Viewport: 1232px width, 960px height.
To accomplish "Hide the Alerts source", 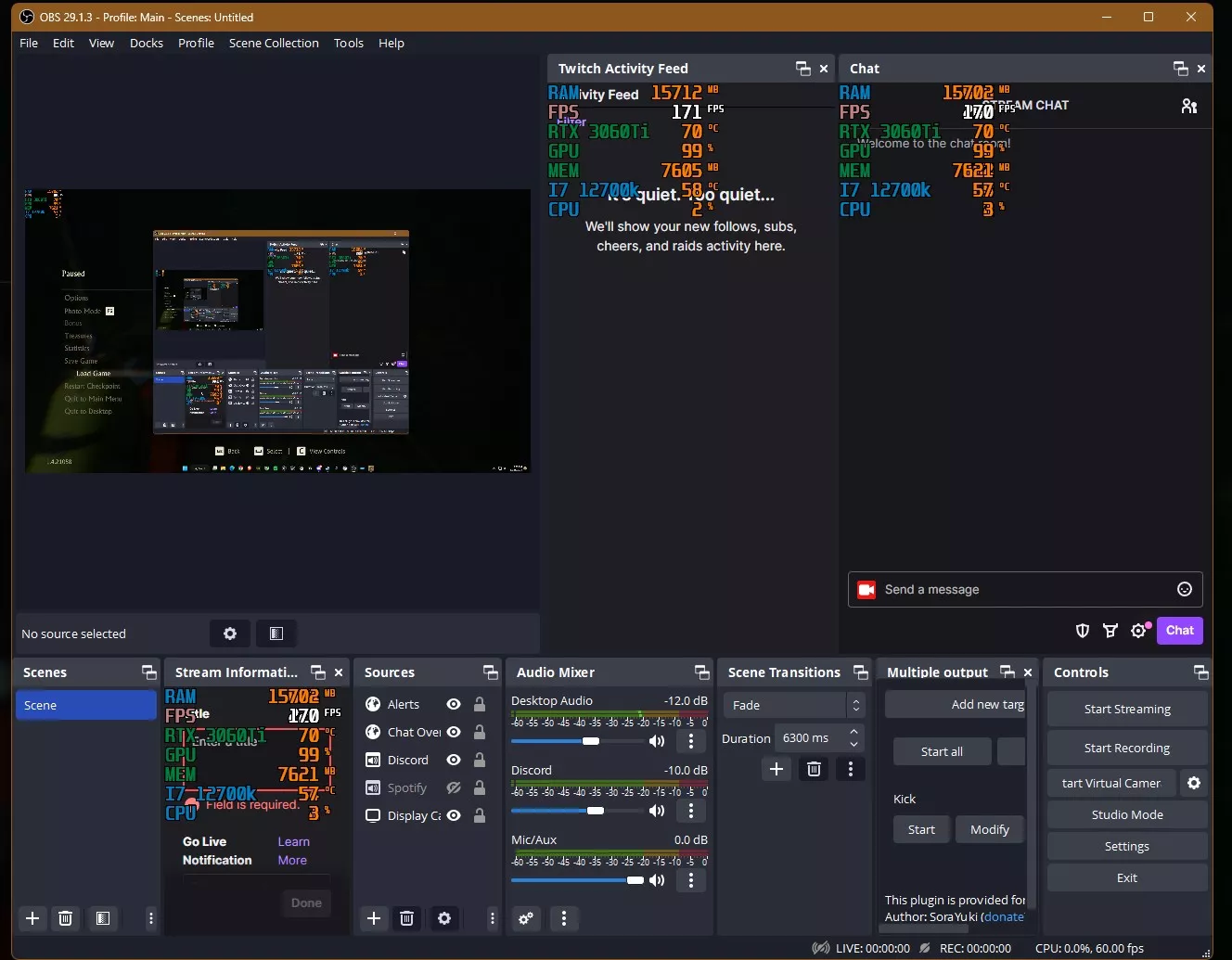I will pos(453,704).
